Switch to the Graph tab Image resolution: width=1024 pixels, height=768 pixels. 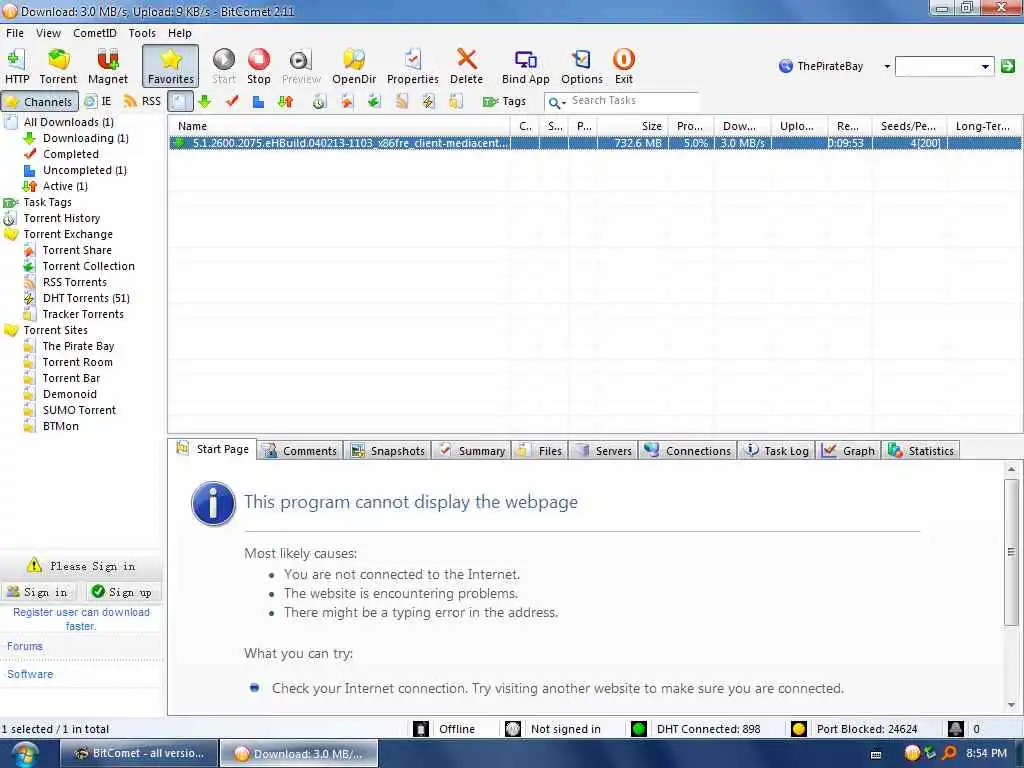848,451
